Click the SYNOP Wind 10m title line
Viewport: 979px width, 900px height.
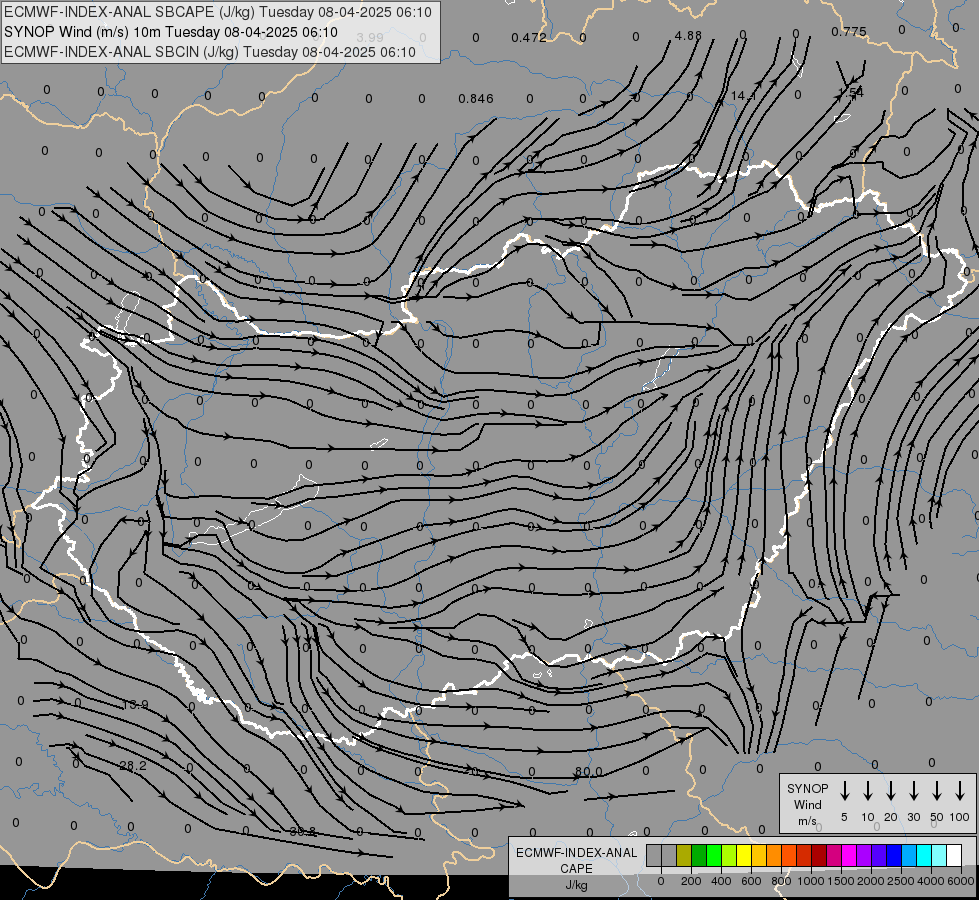[x=170, y=32]
